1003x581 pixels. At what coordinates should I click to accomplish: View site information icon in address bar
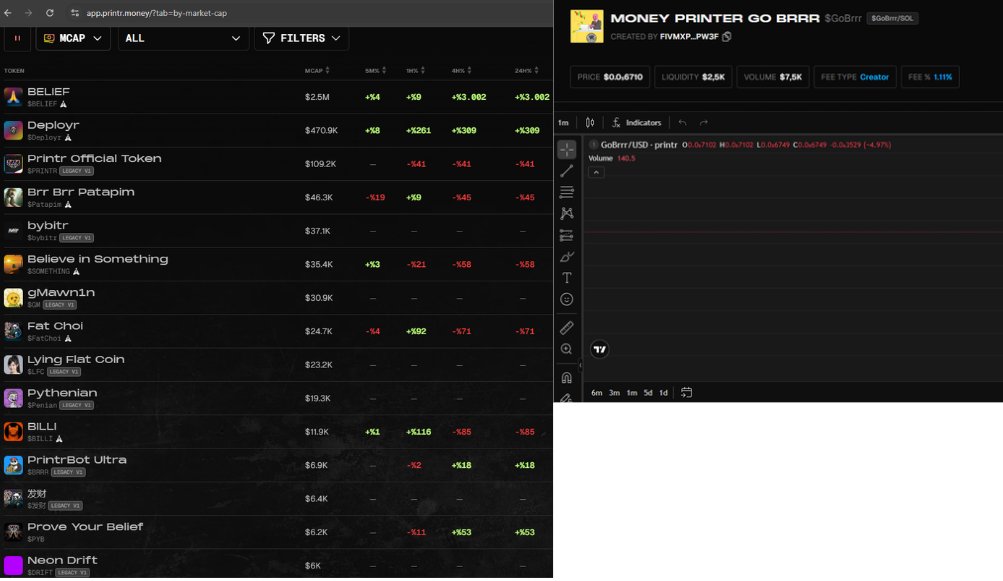(75, 13)
